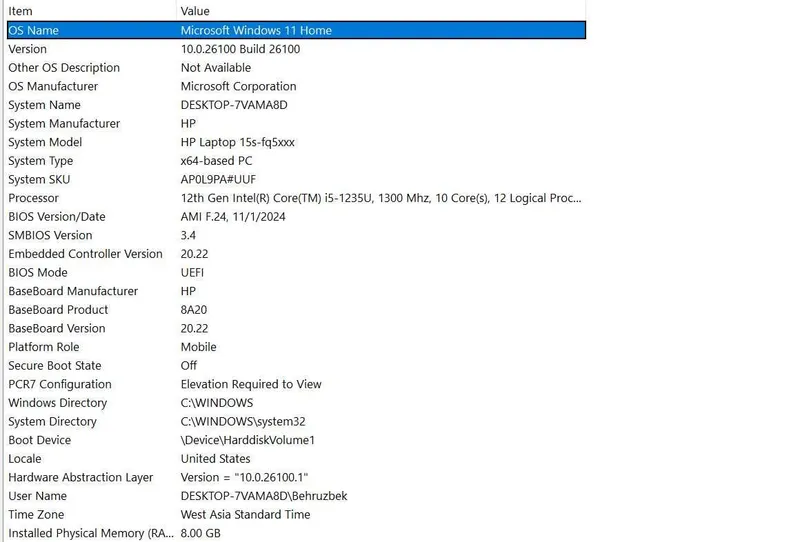Click the Off value for Secure Boot
Viewport: 800px width, 542px height.
point(189,365)
